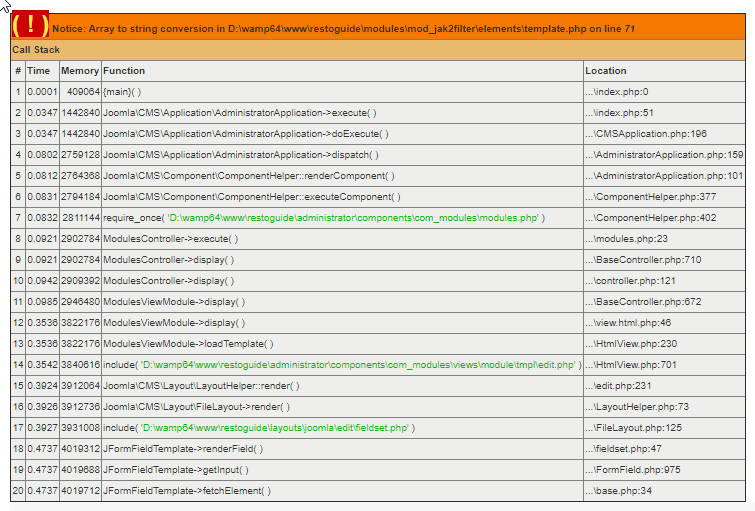
Task: Select ModulesViewModule->display( ) in row 12
Action: [x=342, y=323]
